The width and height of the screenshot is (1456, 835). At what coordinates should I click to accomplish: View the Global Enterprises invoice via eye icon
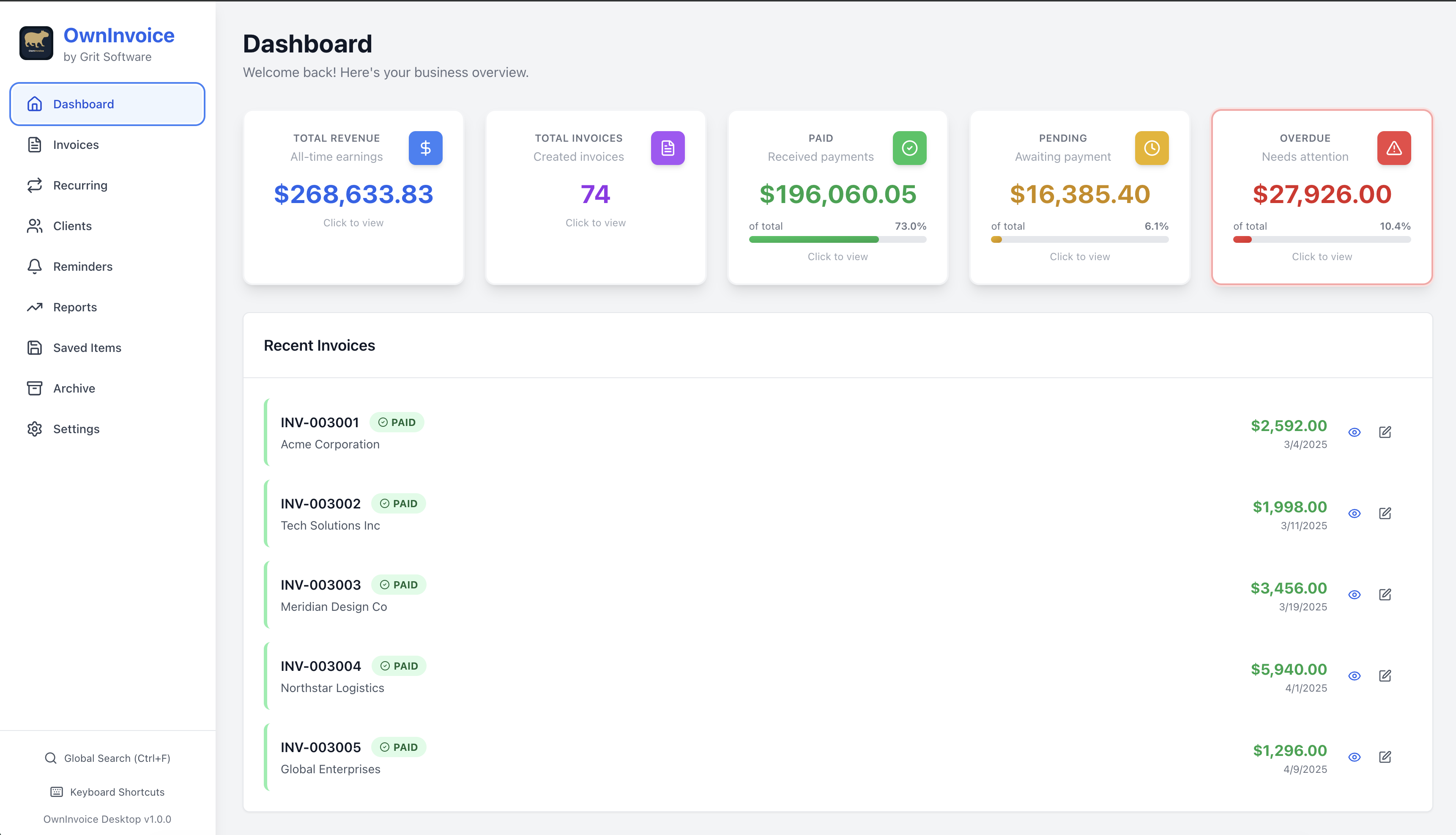pyautogui.click(x=1355, y=757)
